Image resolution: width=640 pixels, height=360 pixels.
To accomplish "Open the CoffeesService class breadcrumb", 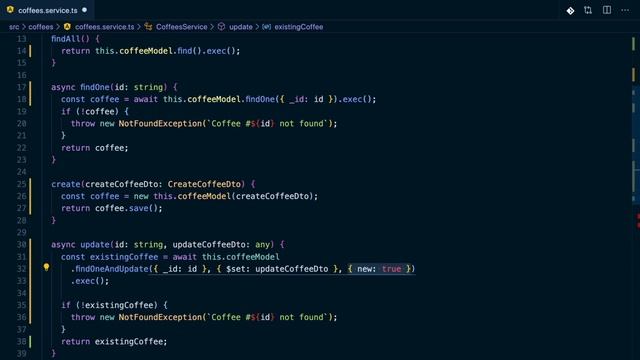I will (x=182, y=27).
